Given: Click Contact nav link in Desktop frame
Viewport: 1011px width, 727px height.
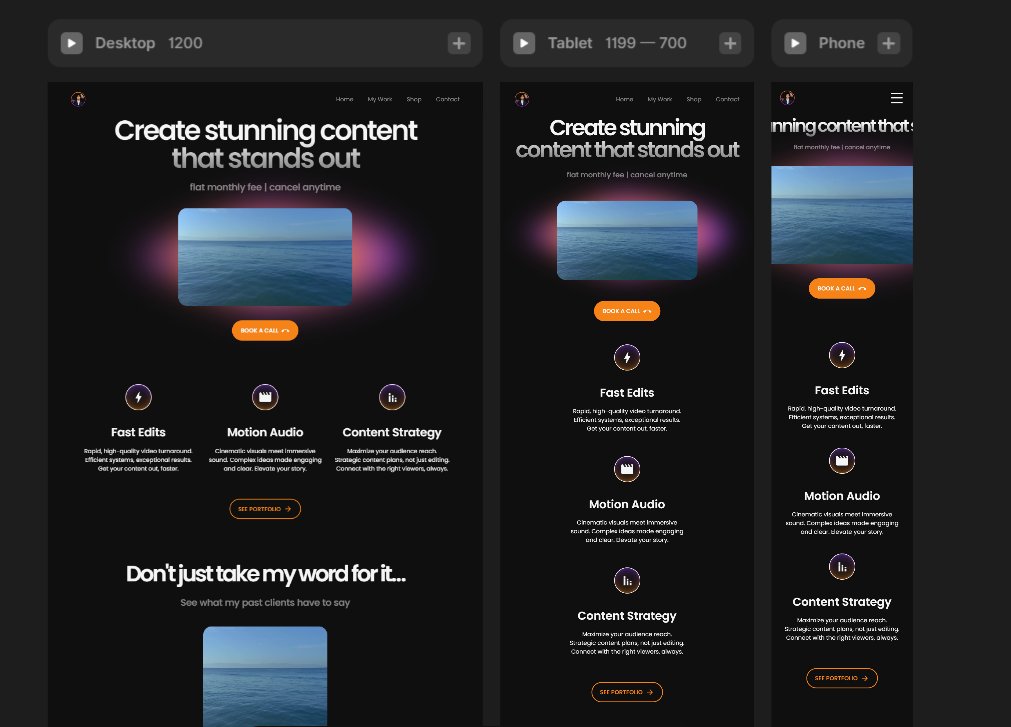Looking at the screenshot, I should coord(447,99).
